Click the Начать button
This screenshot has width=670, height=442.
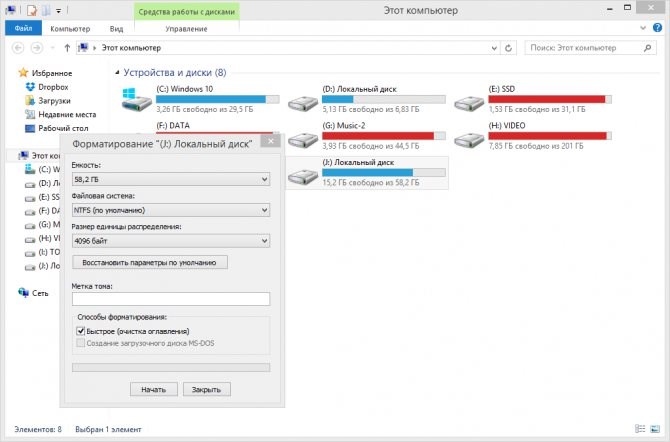tap(154, 389)
